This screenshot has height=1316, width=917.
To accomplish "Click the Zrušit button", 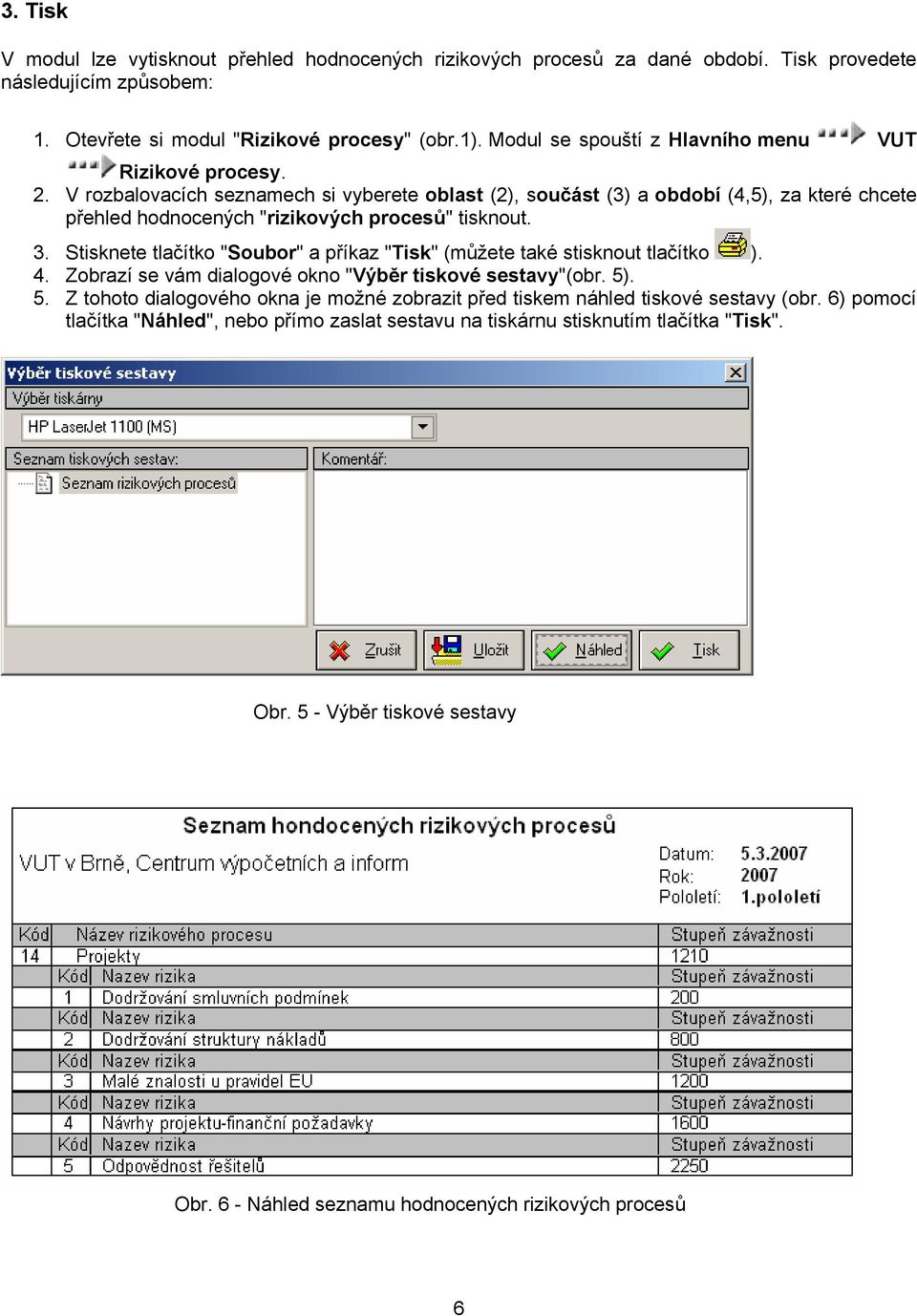I will point(367,650).
